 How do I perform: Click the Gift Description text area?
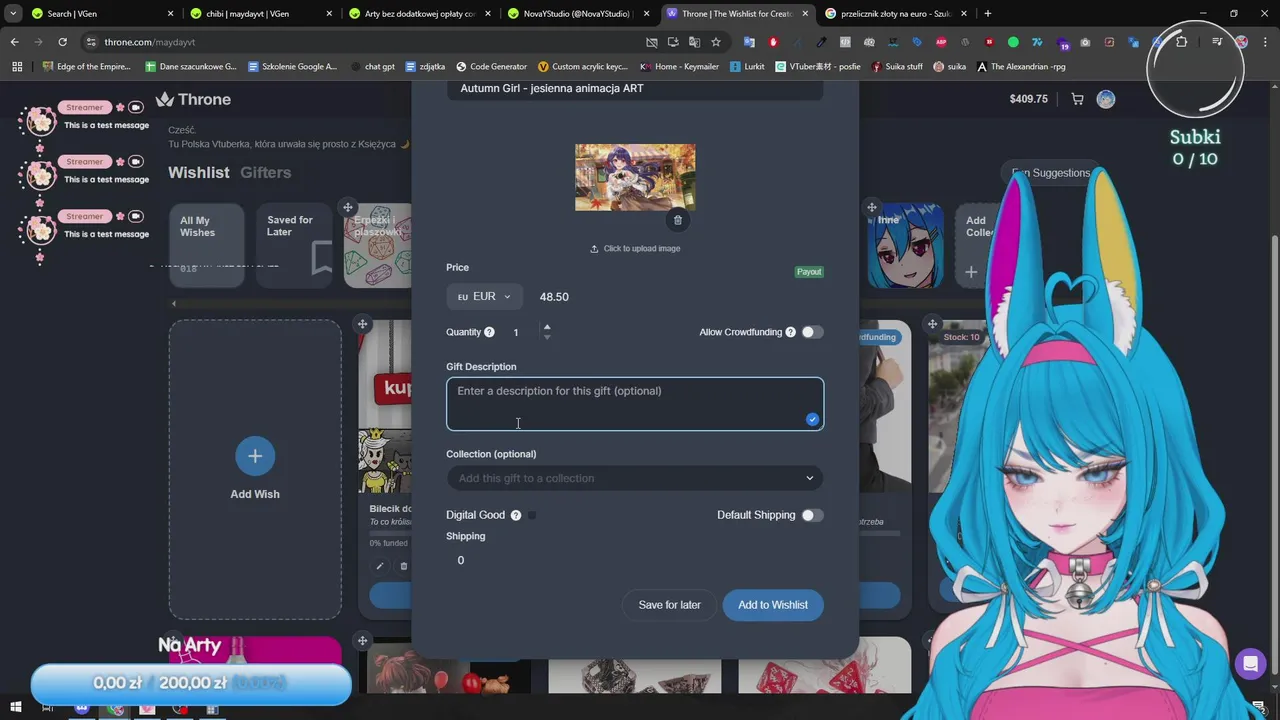635,404
